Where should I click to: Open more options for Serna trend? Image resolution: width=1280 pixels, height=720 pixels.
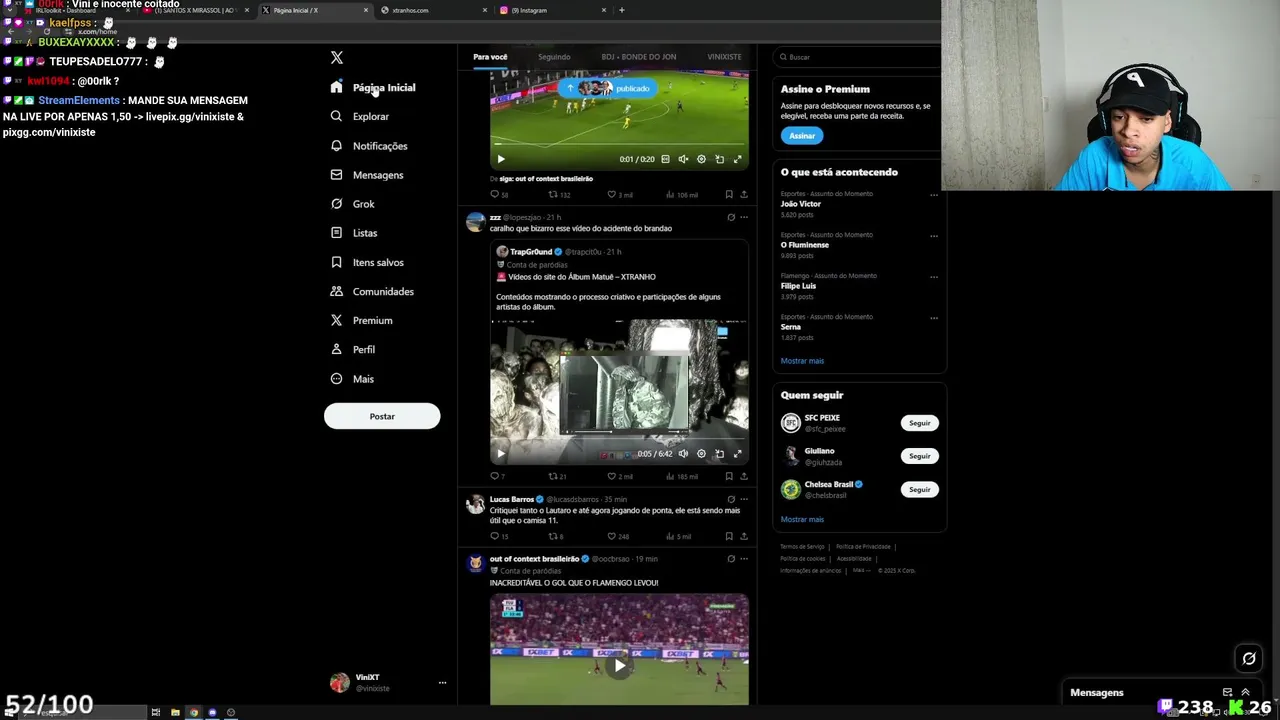pos(934,318)
